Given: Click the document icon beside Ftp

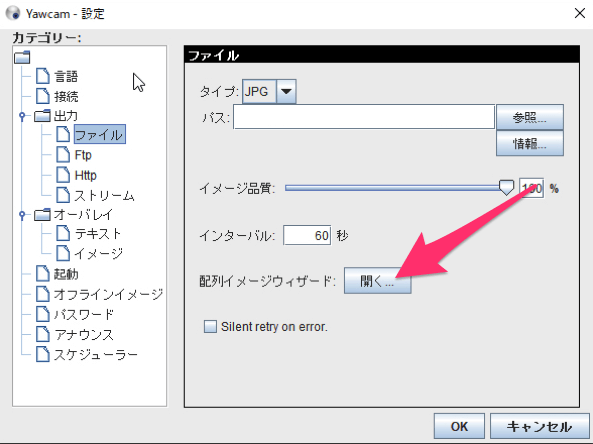Looking at the screenshot, I should (63, 155).
